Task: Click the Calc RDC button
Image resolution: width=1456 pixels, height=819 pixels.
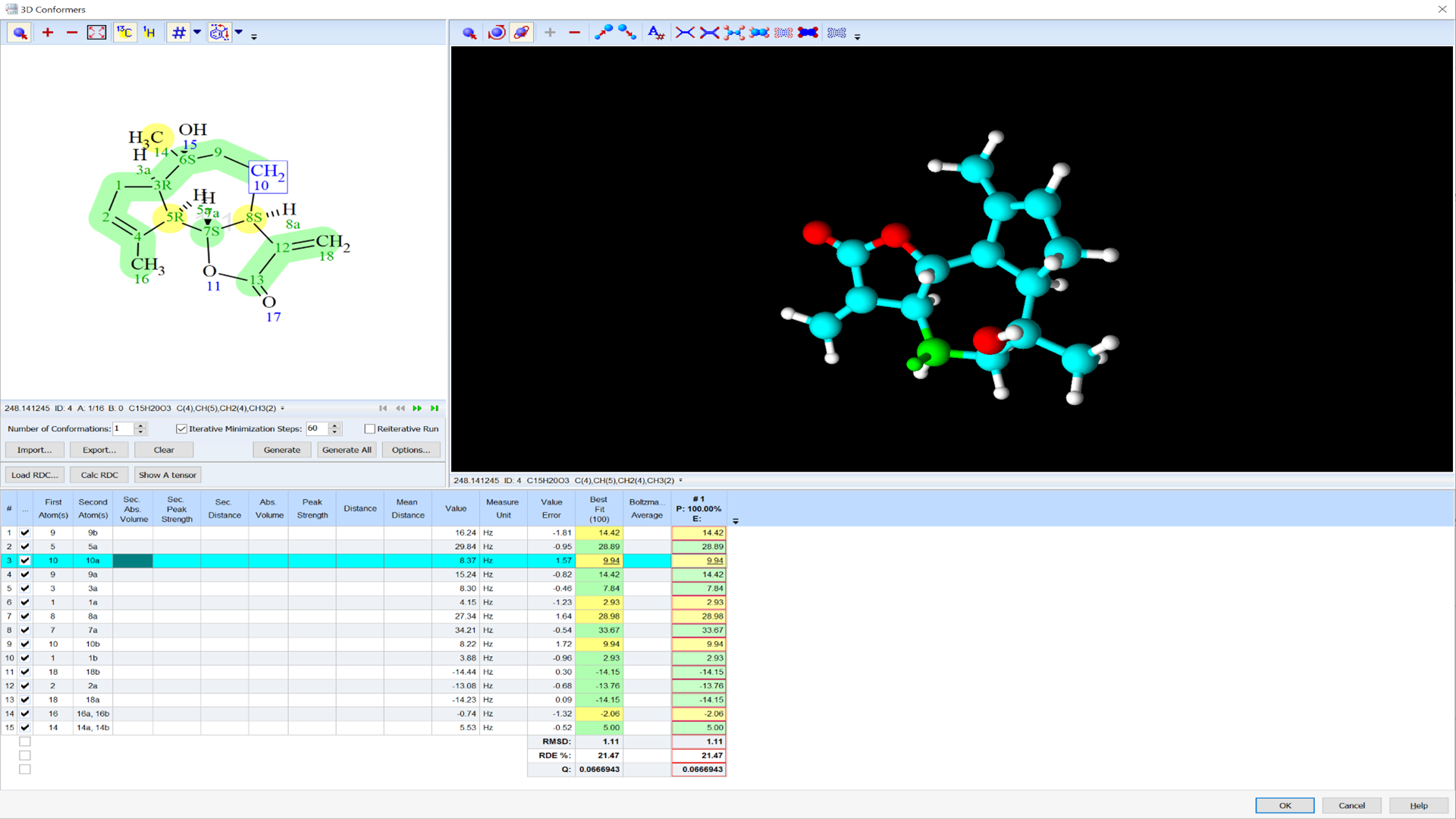Action: (x=99, y=475)
